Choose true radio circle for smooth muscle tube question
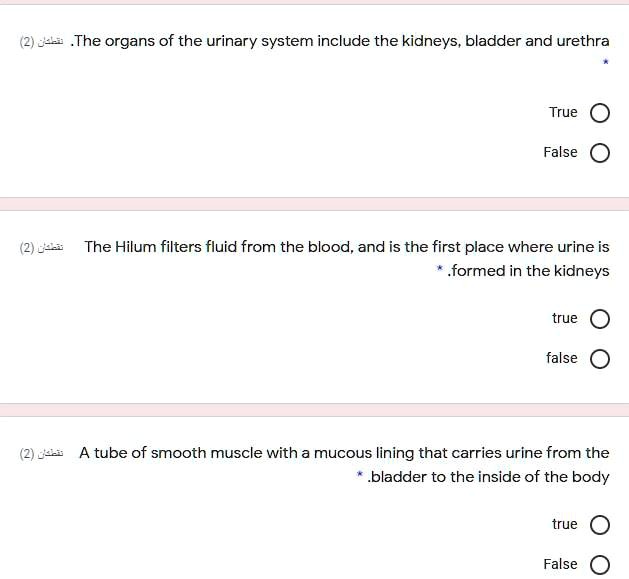 pos(600,525)
